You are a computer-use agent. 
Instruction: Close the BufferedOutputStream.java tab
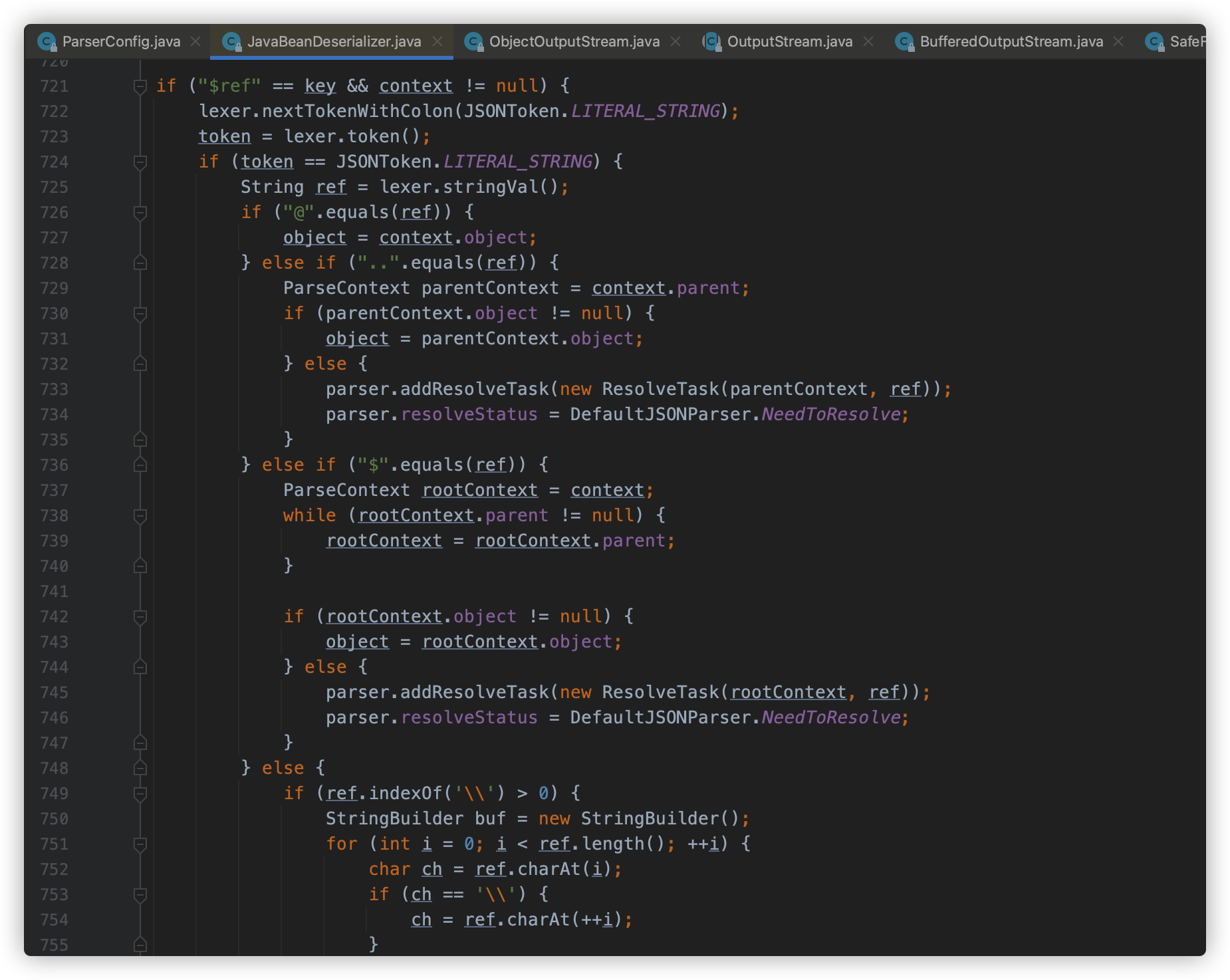pyautogui.click(x=1118, y=41)
